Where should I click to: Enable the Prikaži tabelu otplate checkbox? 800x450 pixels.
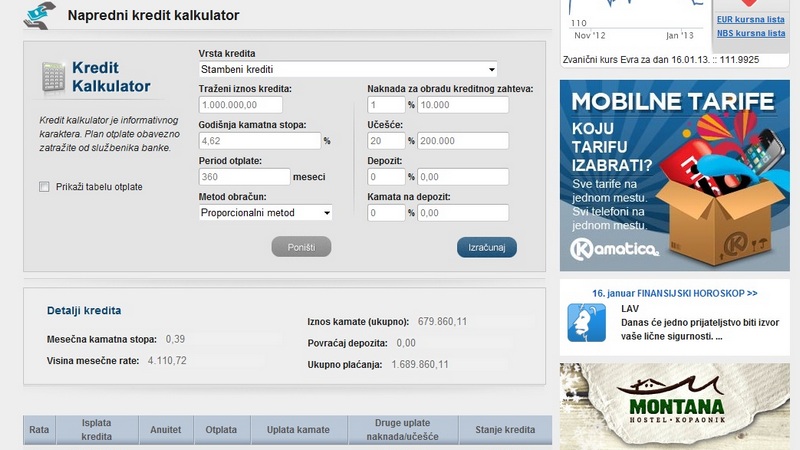[44, 187]
